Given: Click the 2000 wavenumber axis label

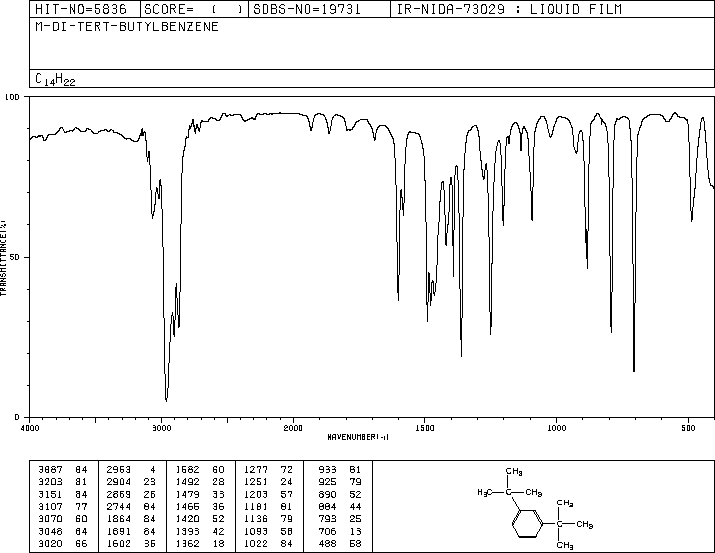Looking at the screenshot, I should [x=293, y=428].
